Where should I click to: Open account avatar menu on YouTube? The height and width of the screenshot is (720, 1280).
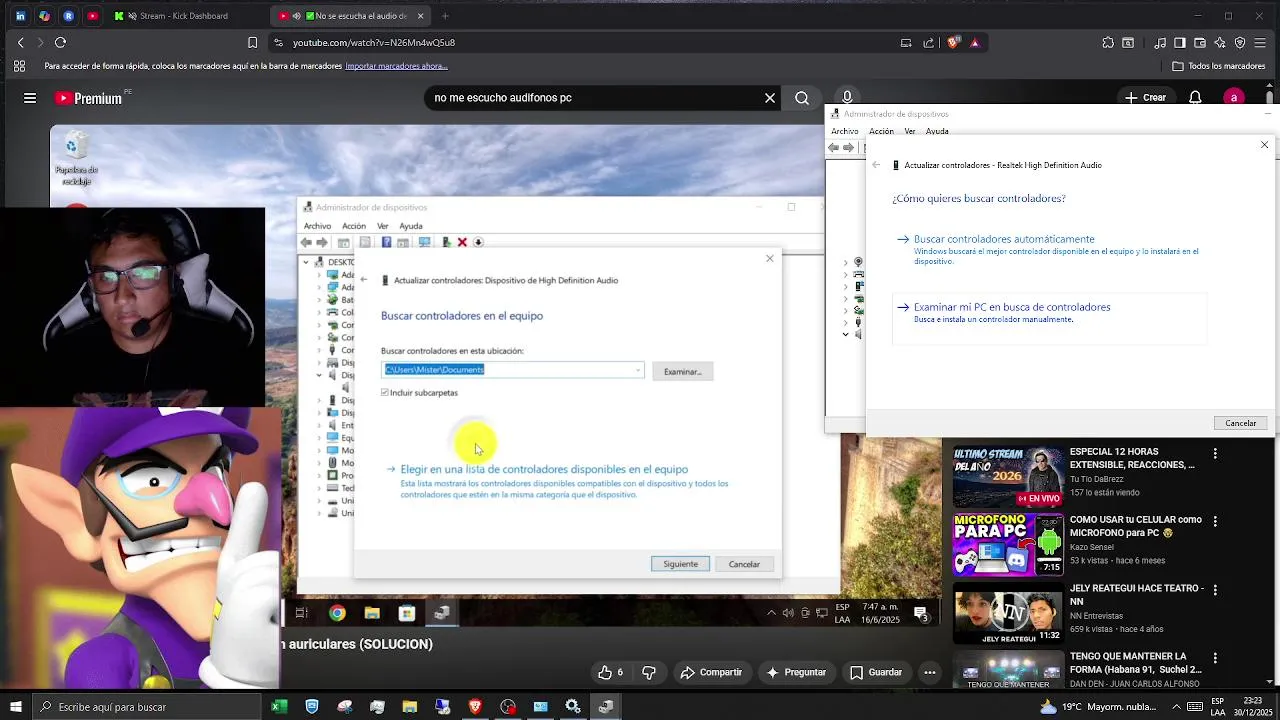[1234, 98]
